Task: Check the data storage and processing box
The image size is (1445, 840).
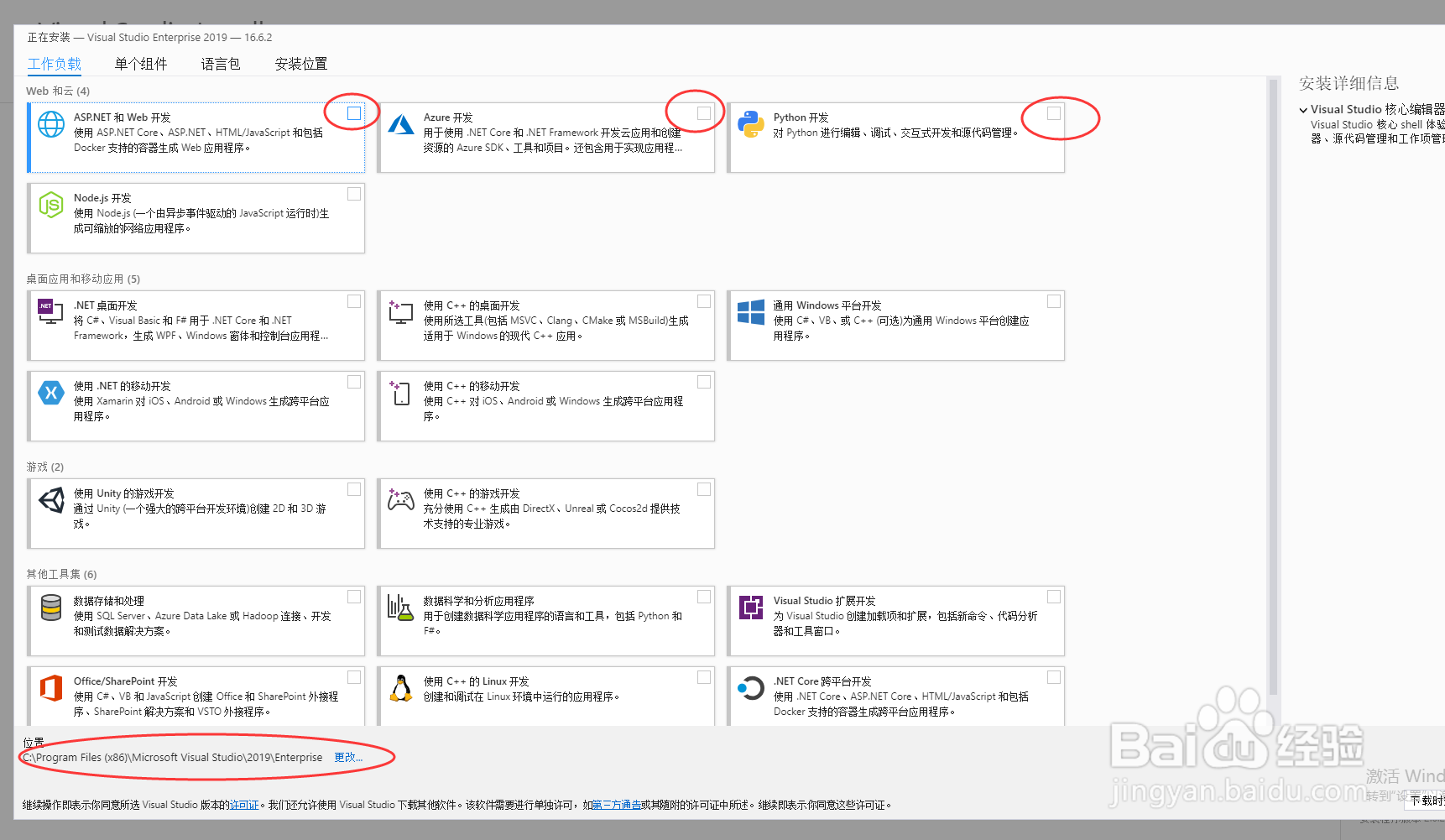Action: click(x=354, y=597)
